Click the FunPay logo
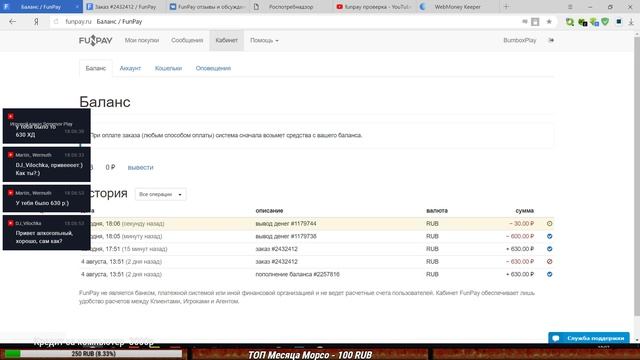The height and width of the screenshot is (360, 640). click(96, 40)
